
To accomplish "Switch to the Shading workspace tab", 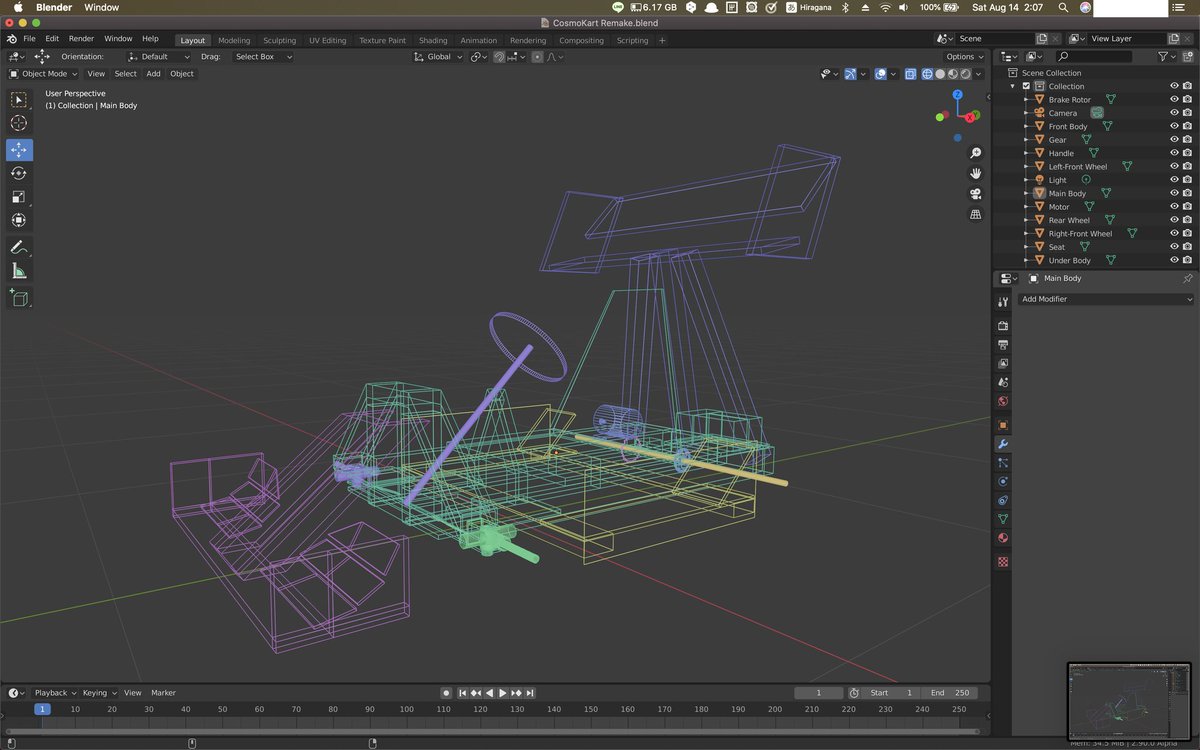I will pos(433,41).
